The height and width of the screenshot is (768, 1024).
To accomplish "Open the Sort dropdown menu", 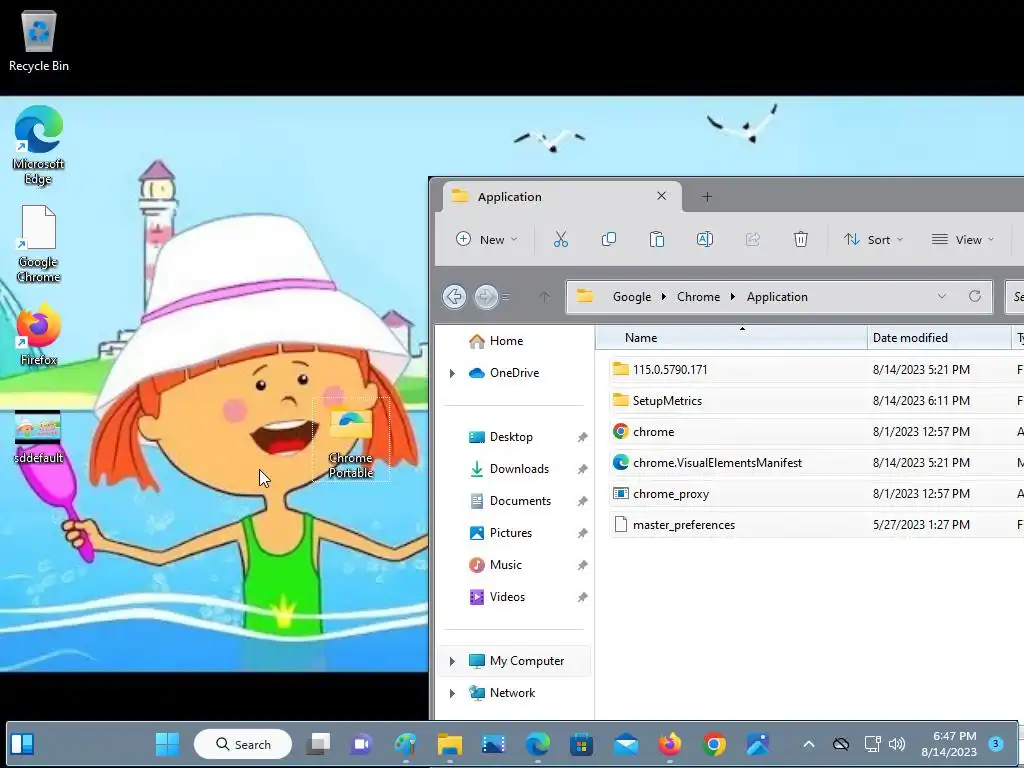I will pyautogui.click(x=873, y=240).
